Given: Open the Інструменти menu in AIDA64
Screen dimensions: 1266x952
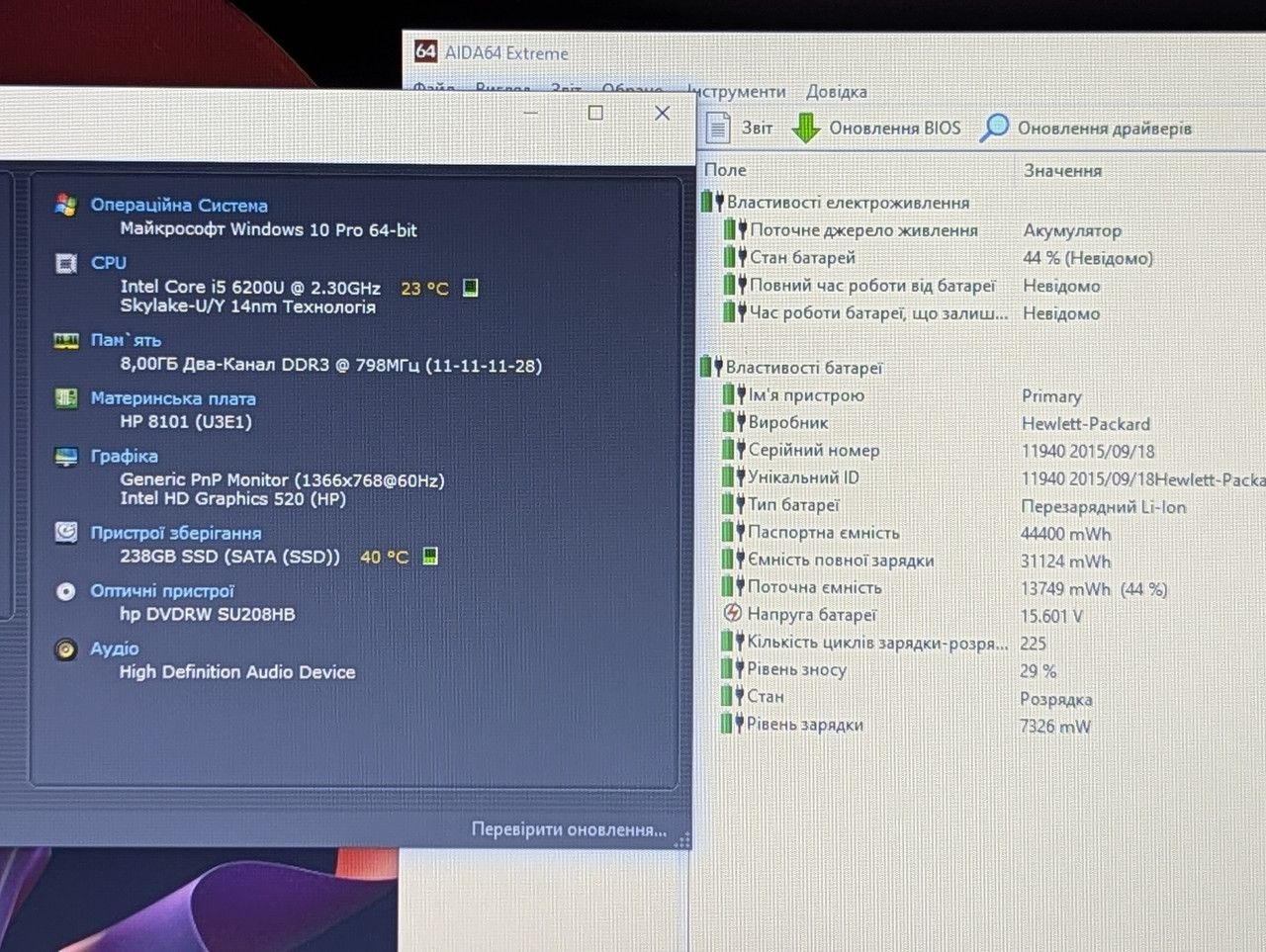Looking at the screenshot, I should coord(737,92).
